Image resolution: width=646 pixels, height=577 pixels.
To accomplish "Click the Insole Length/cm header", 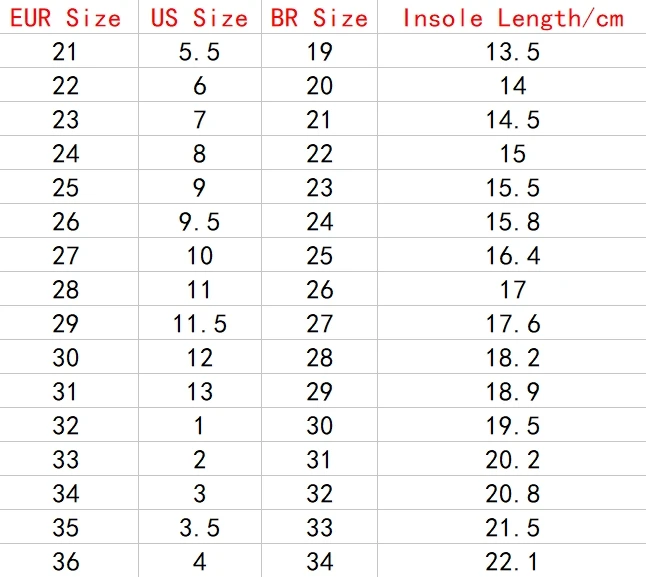I will tap(513, 19).
